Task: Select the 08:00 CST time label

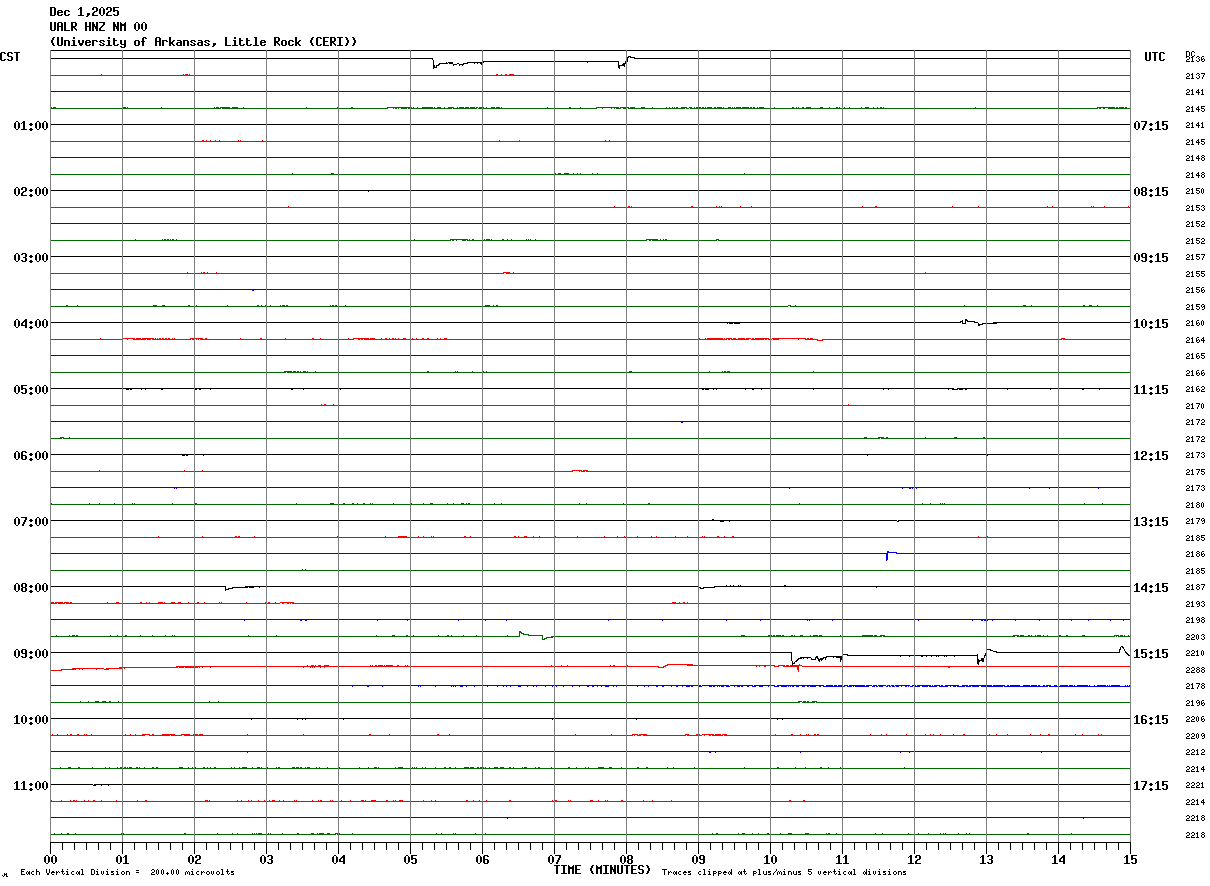Action: (31, 587)
